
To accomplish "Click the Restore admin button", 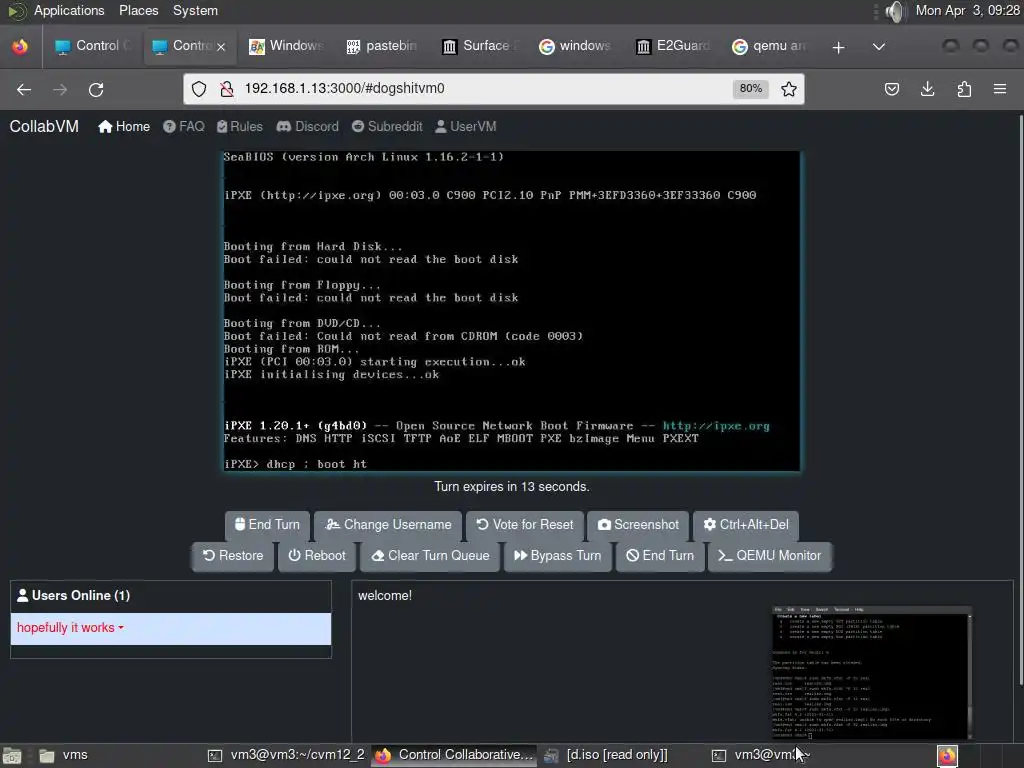I will coord(232,556).
